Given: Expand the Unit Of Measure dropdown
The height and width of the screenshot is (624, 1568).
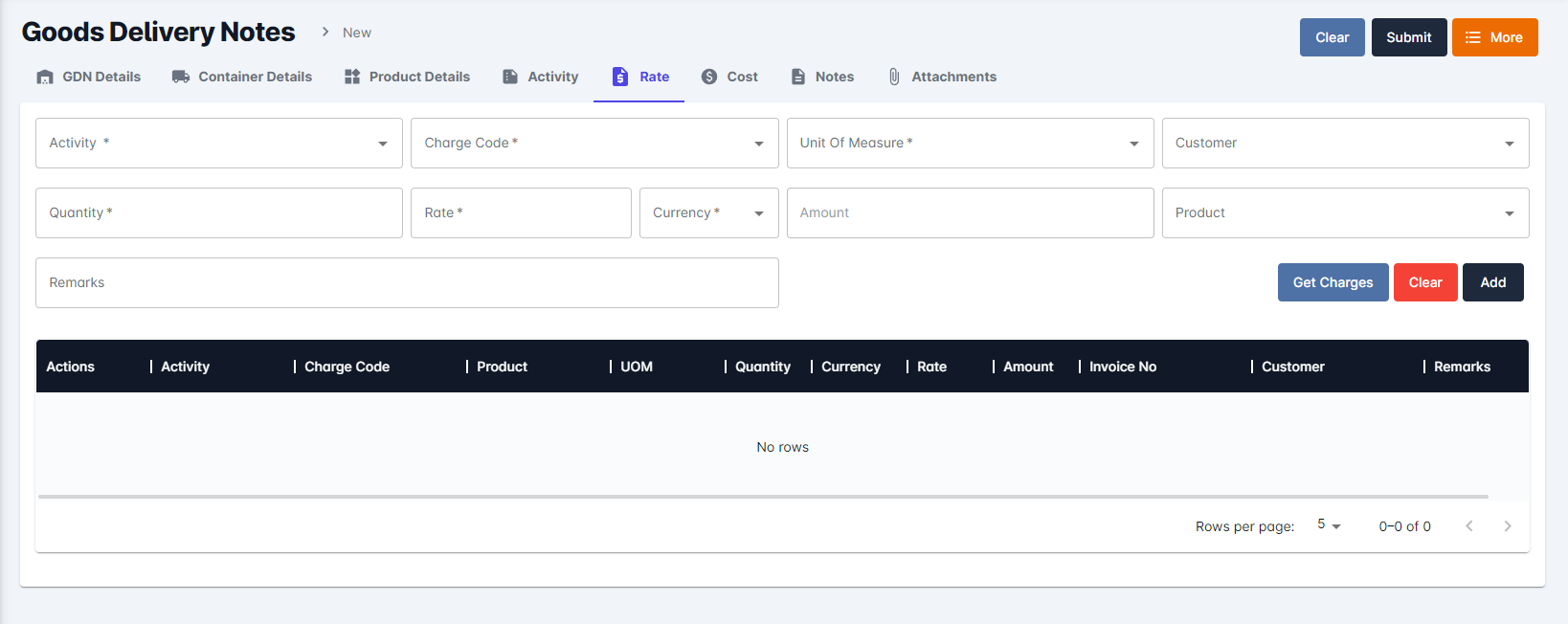Looking at the screenshot, I should (x=1134, y=144).
